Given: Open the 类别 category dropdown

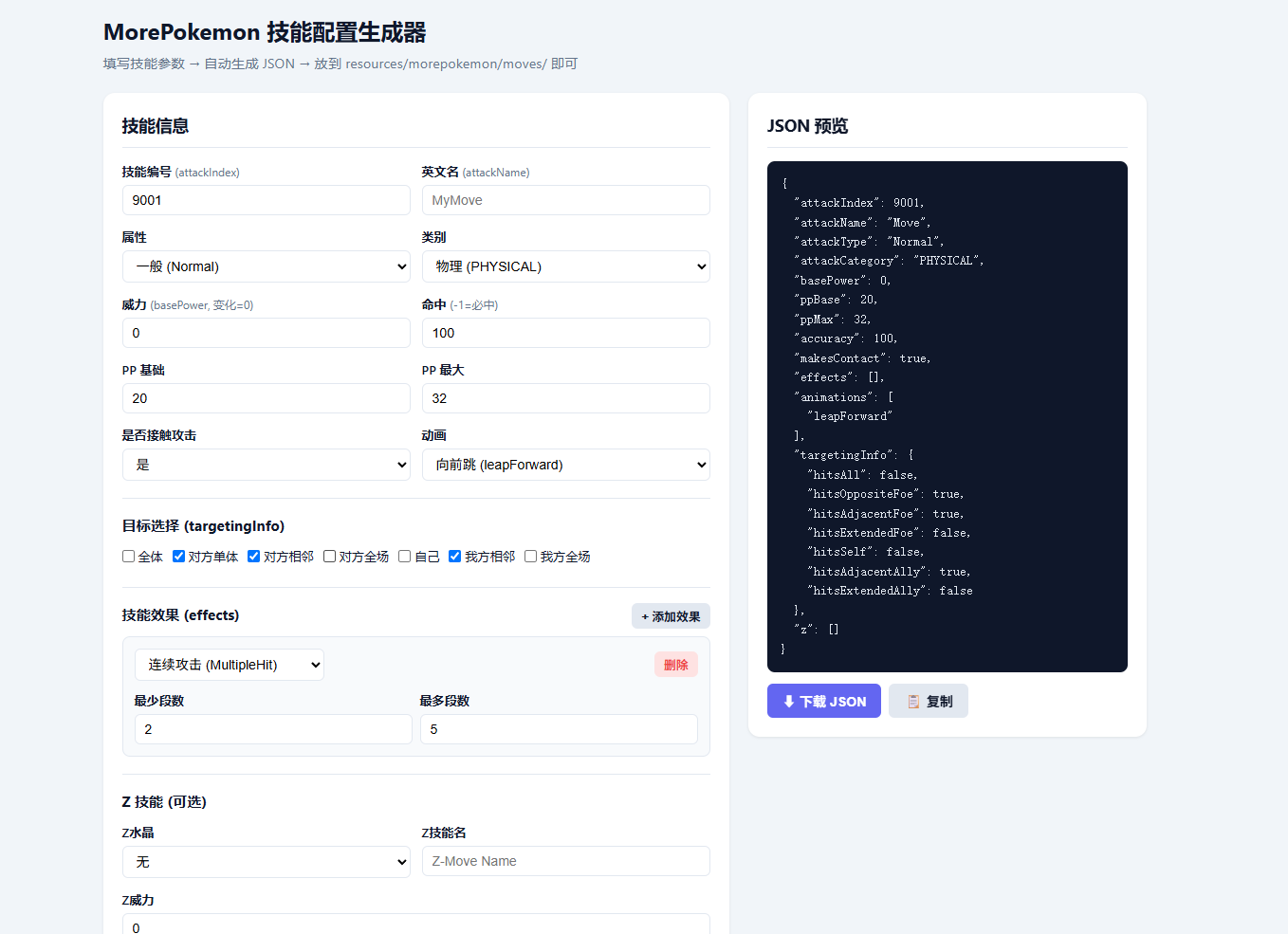Looking at the screenshot, I should point(566,266).
